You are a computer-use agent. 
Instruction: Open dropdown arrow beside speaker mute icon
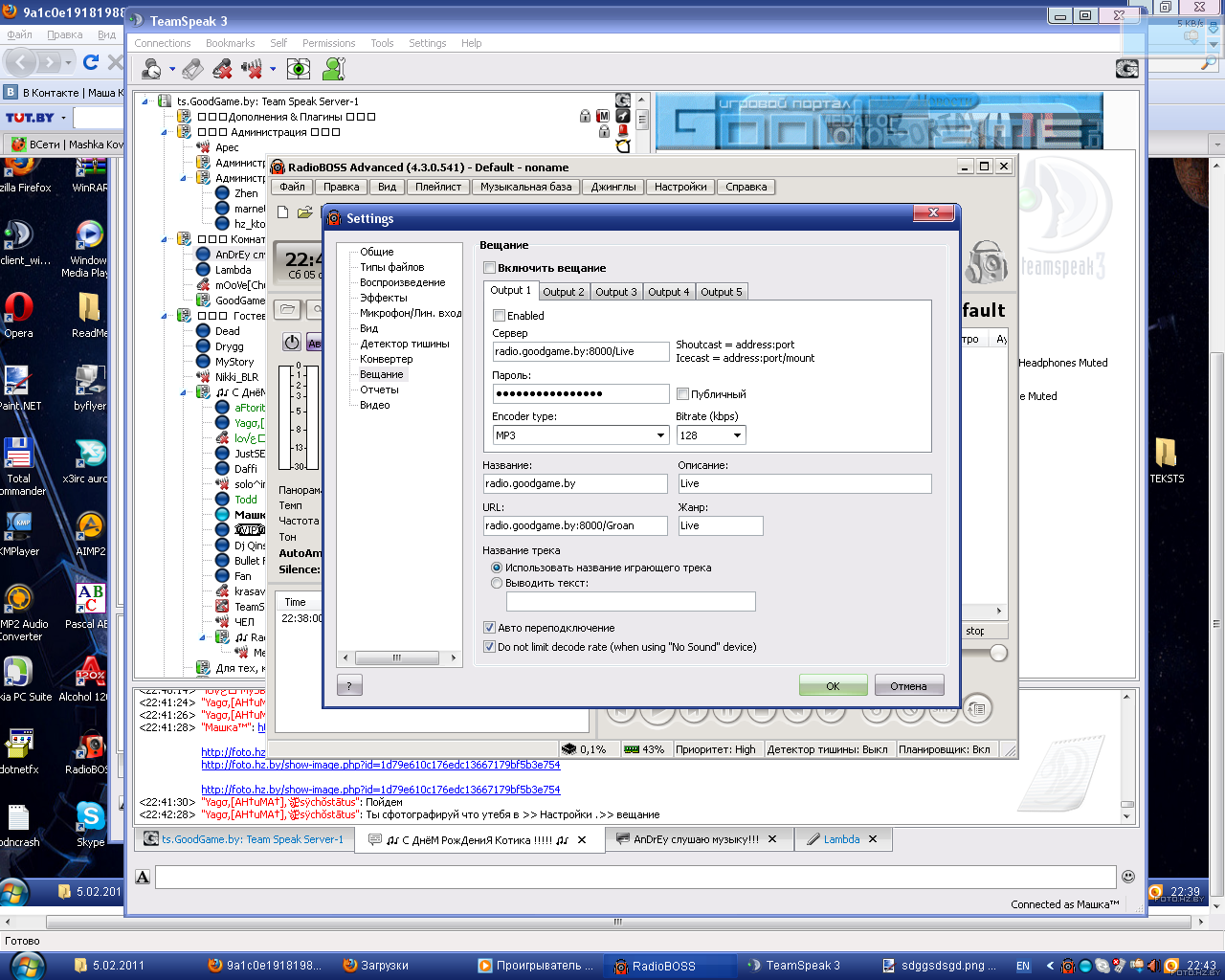[x=273, y=69]
